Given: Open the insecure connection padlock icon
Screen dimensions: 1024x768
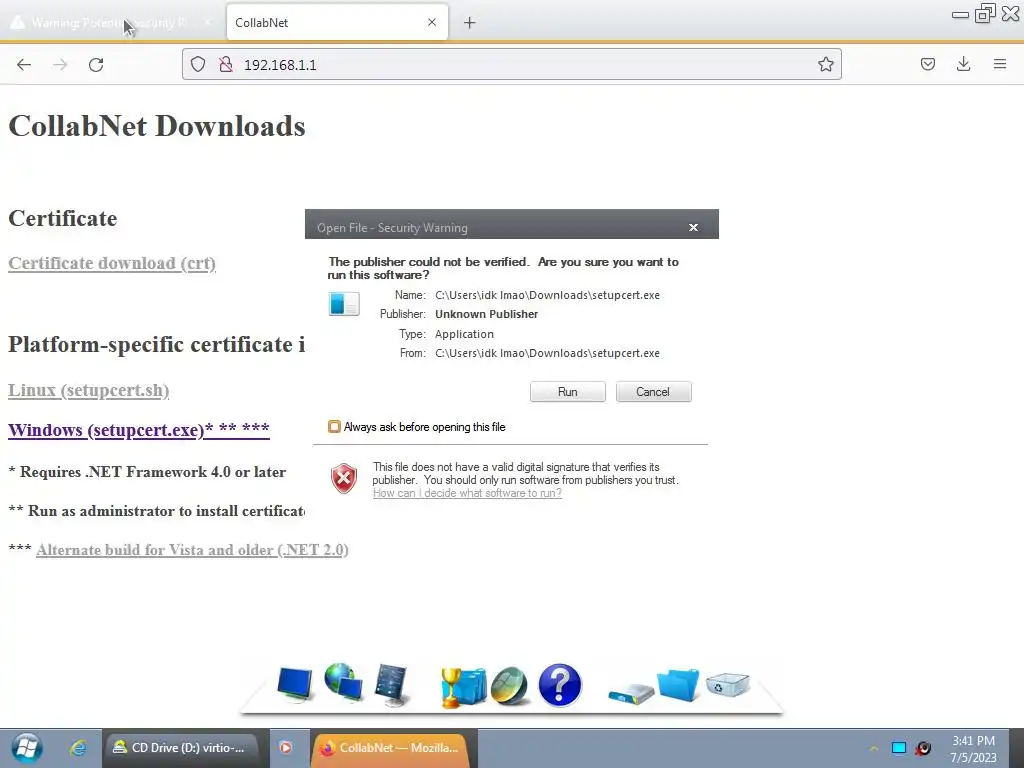Looking at the screenshot, I should click(x=226, y=64).
